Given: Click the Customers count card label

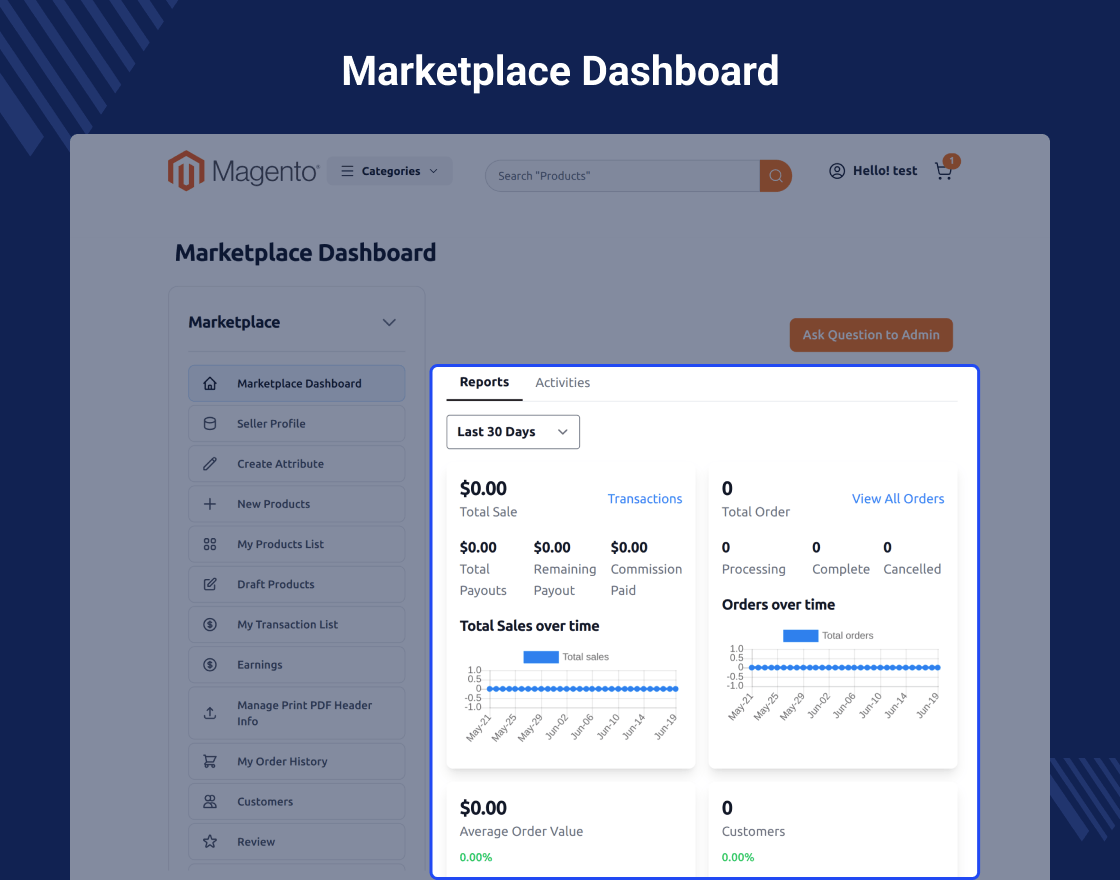Looking at the screenshot, I should (754, 831).
